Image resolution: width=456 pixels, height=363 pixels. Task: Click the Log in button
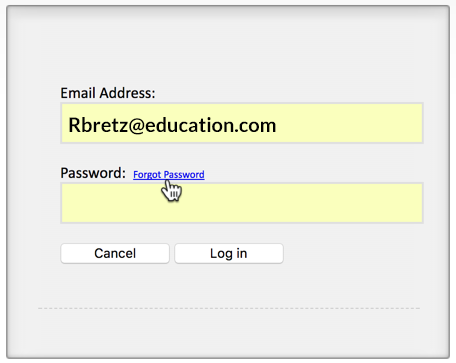tap(229, 254)
